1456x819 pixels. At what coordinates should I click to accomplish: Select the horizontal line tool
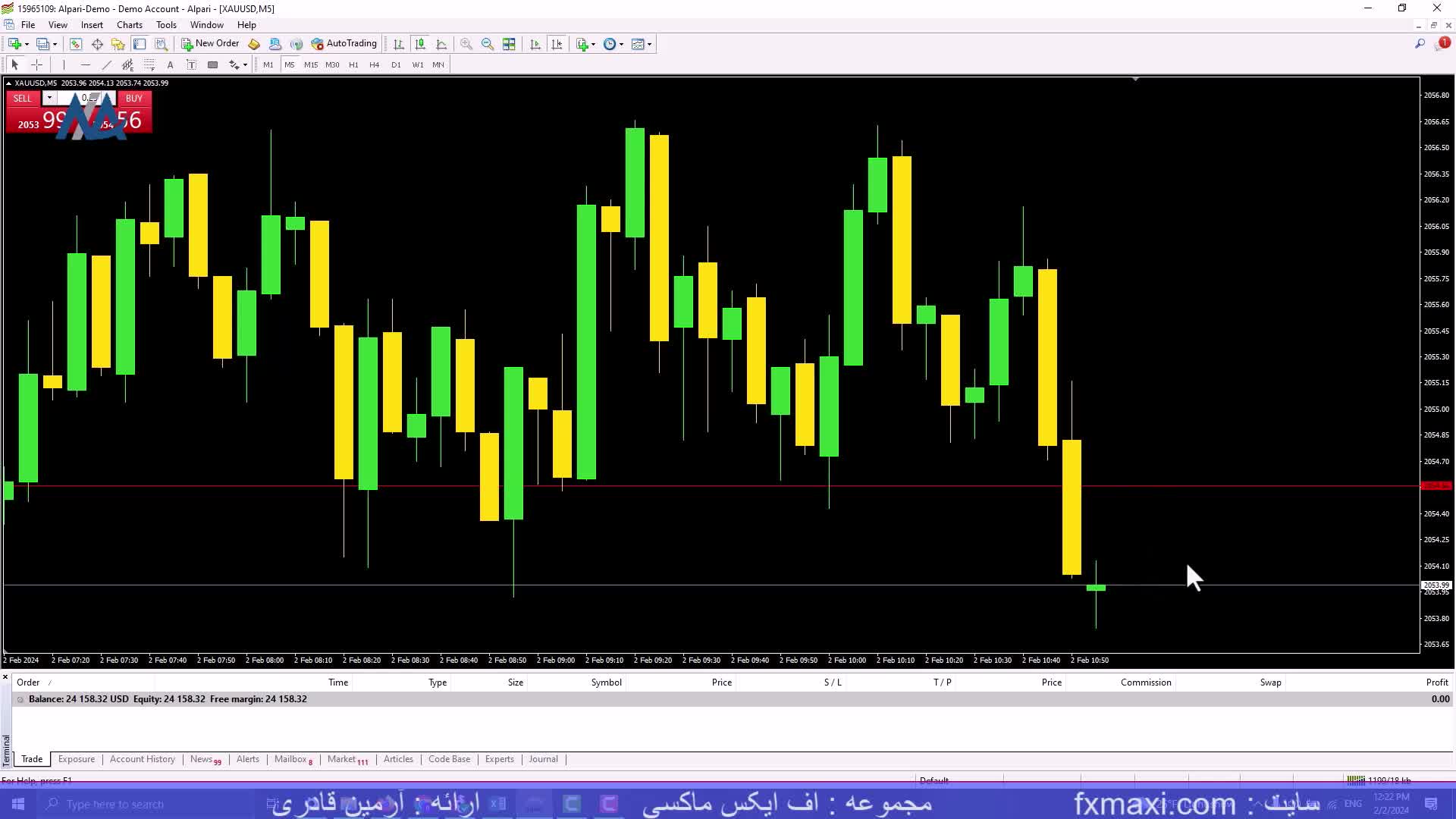click(x=85, y=64)
